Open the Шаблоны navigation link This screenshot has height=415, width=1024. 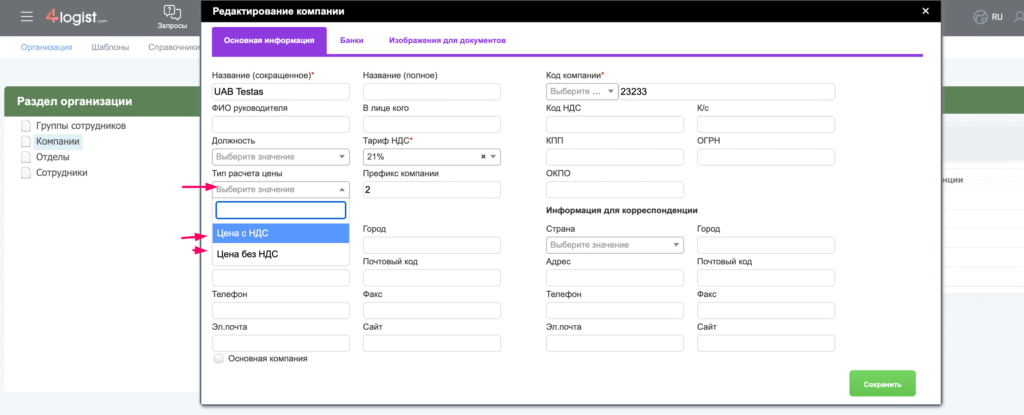110,47
